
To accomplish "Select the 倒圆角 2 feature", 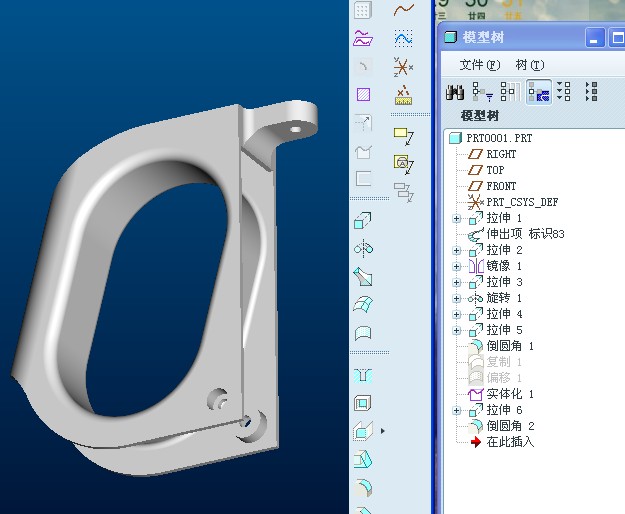I will click(x=510, y=426).
